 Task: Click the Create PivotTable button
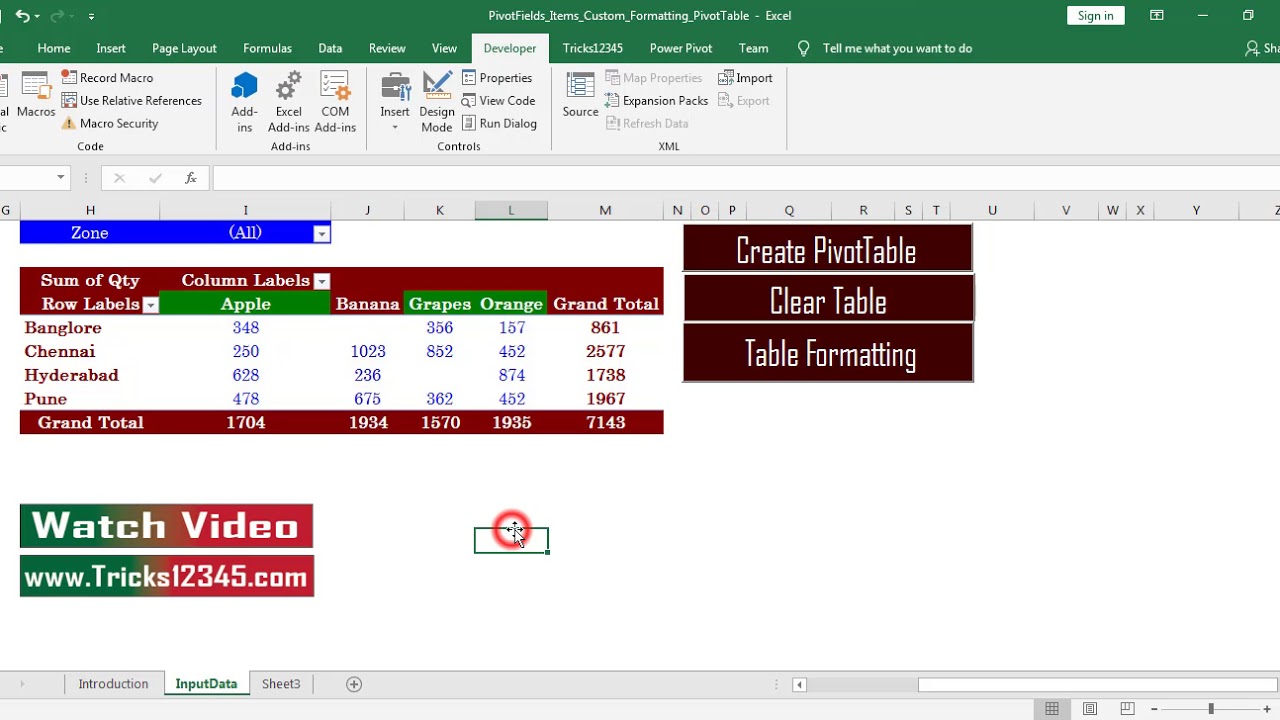click(x=827, y=248)
